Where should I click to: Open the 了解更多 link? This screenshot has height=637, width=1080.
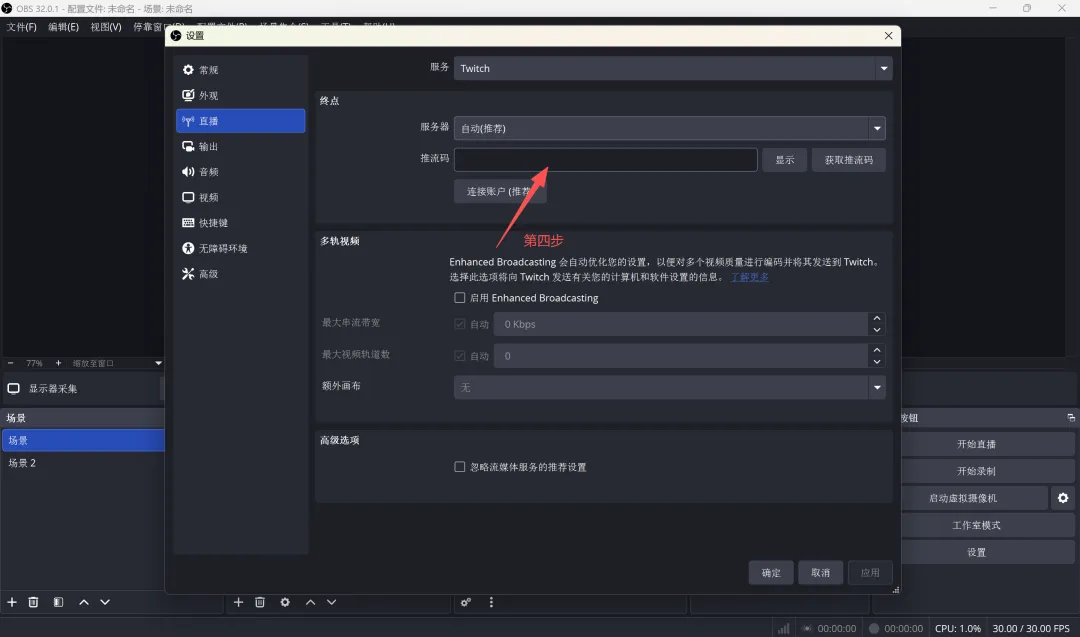[749, 277]
